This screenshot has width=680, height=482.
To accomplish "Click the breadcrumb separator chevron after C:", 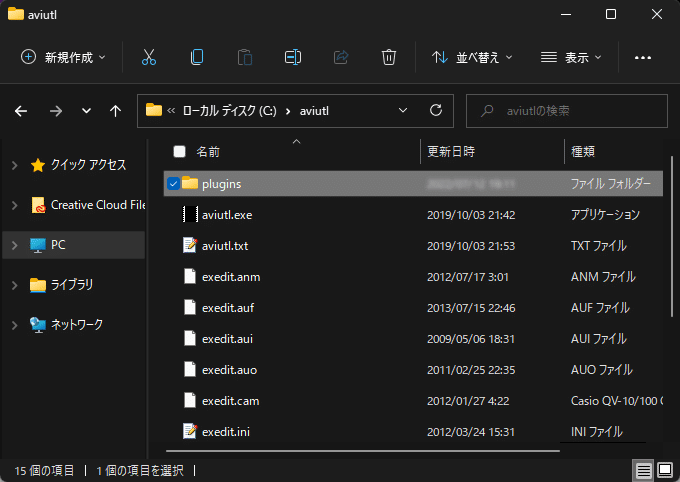I will (288, 111).
